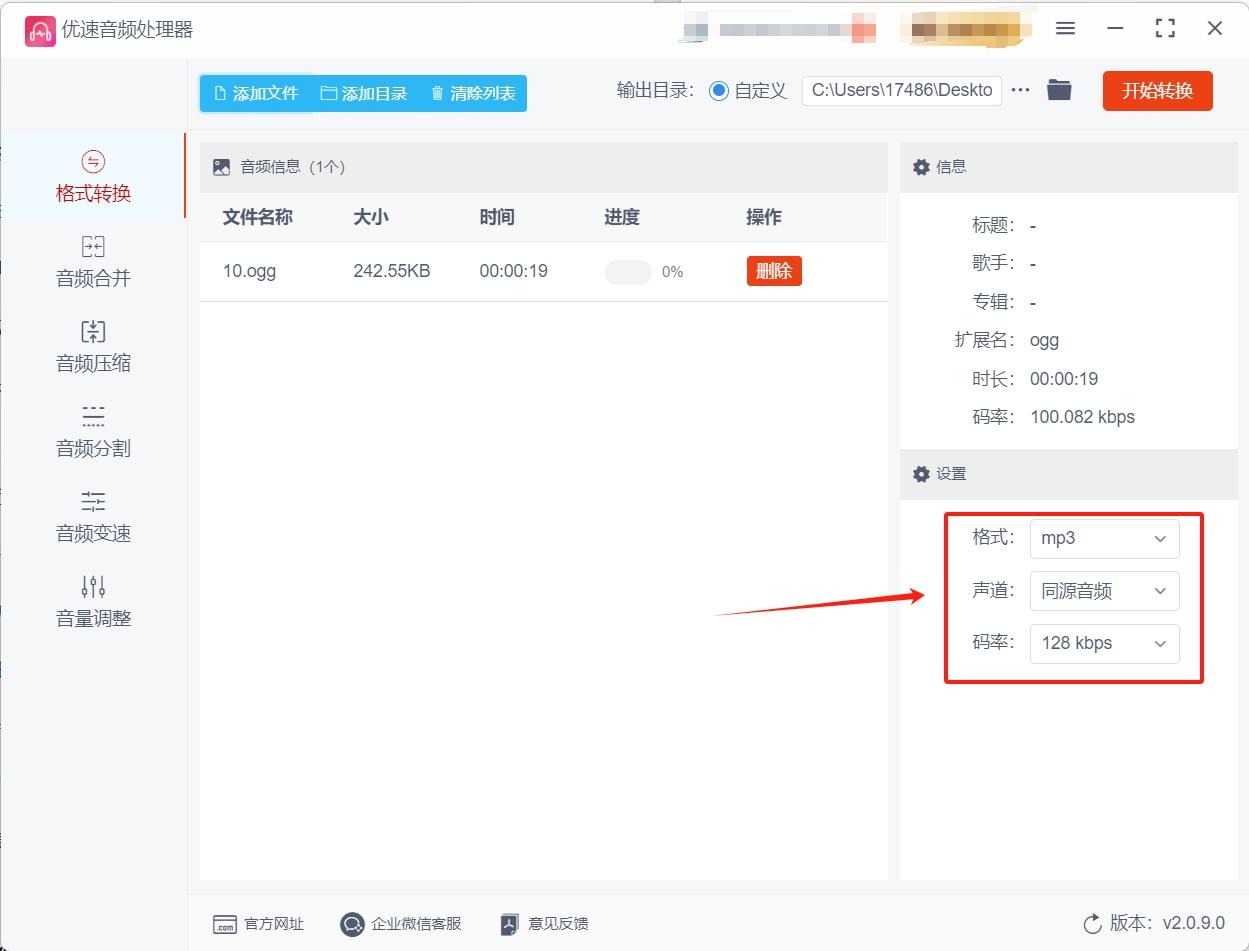Viewport: 1249px width, 951px height.
Task: Click the ··· output path options toggle
Action: 1020,89
